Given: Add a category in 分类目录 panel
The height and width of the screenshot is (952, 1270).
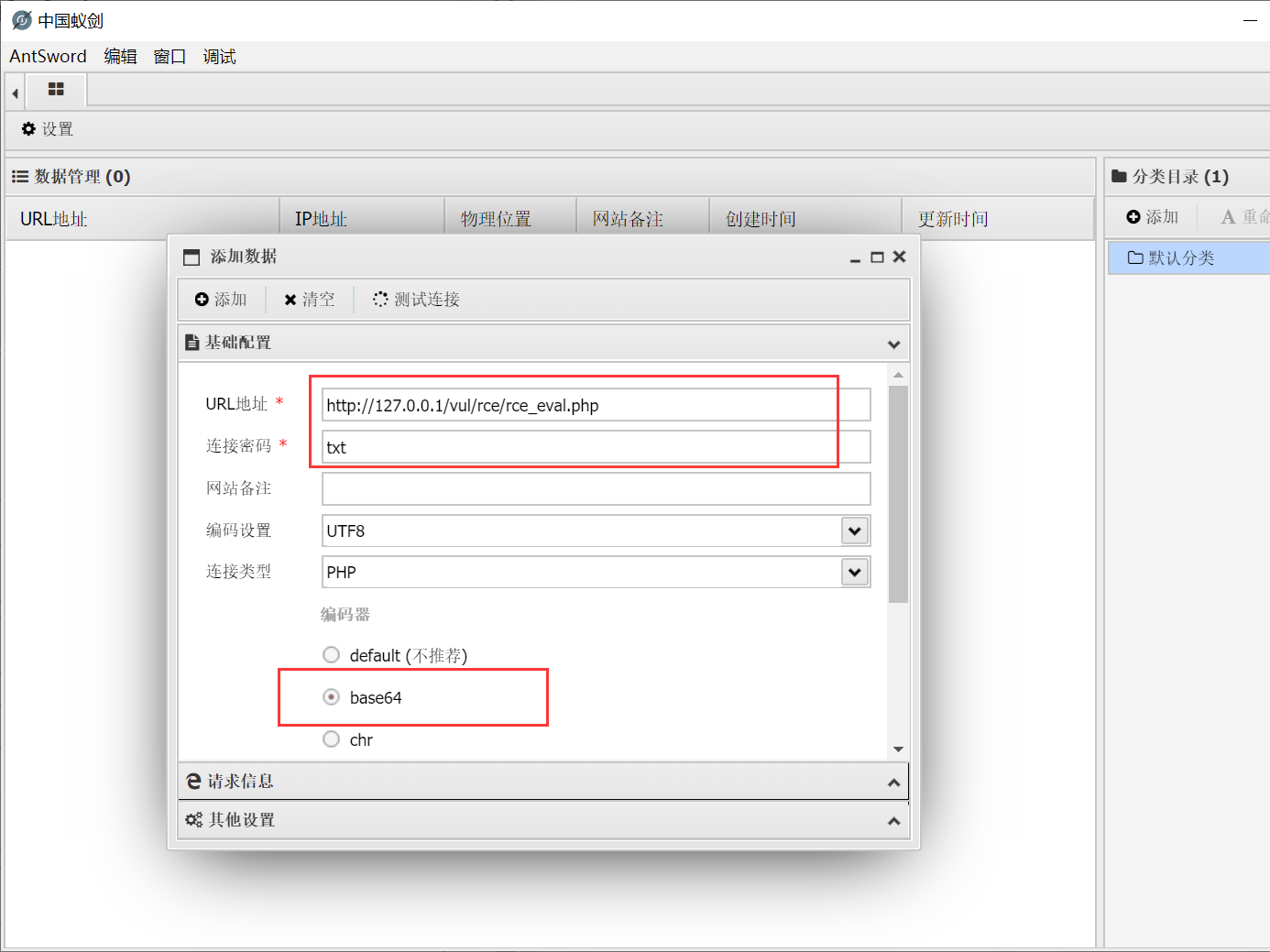Looking at the screenshot, I should click(x=1153, y=217).
